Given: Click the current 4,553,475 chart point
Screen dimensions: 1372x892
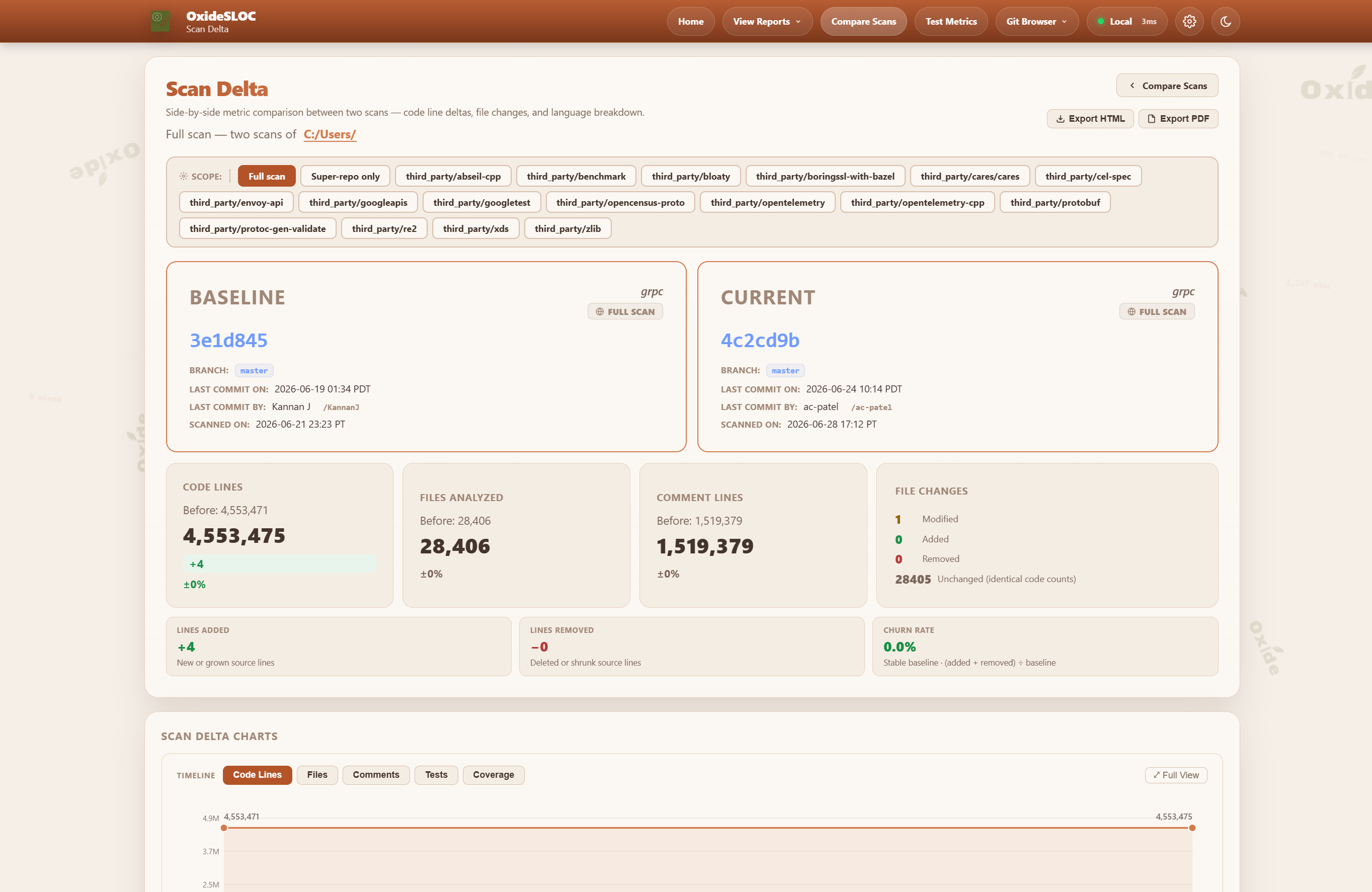Looking at the screenshot, I should [x=1192, y=828].
